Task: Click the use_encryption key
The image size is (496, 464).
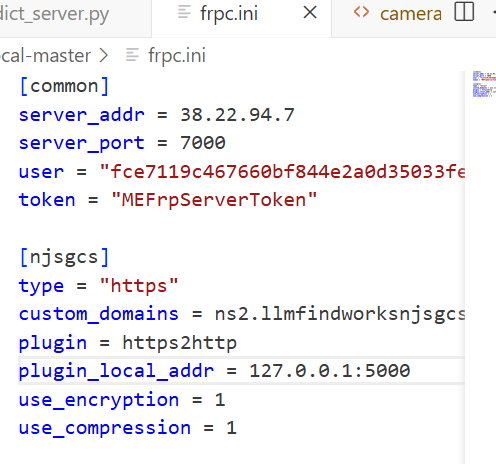Action: (99, 400)
